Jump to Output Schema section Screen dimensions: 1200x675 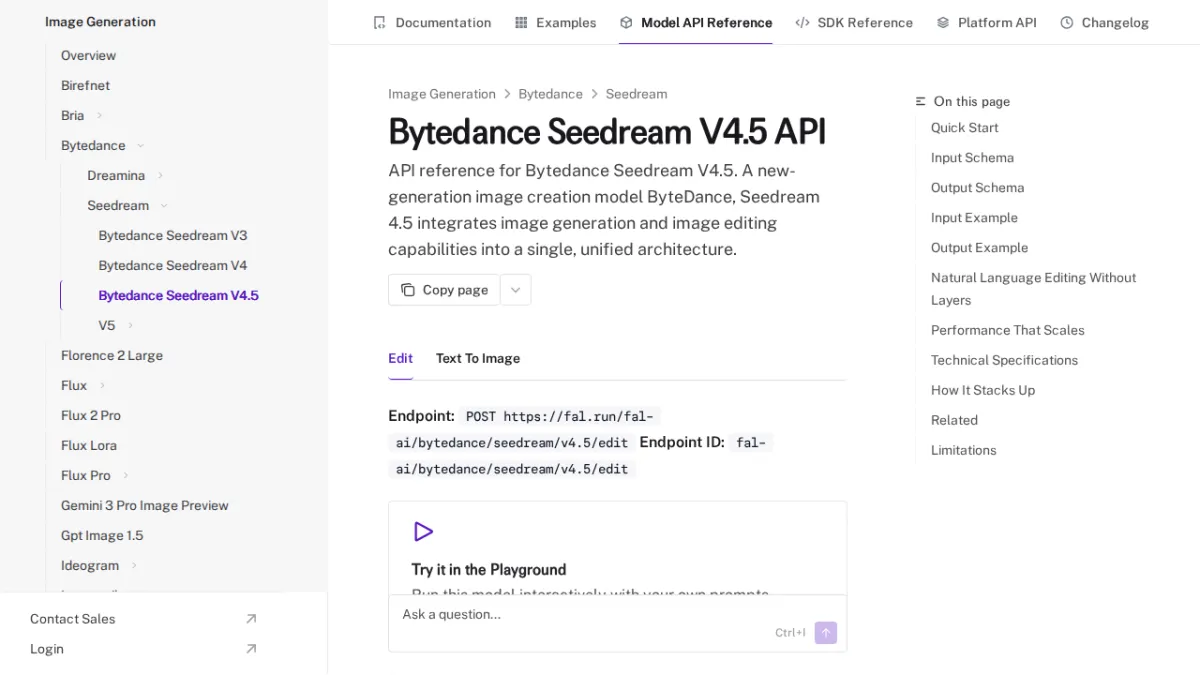click(977, 188)
